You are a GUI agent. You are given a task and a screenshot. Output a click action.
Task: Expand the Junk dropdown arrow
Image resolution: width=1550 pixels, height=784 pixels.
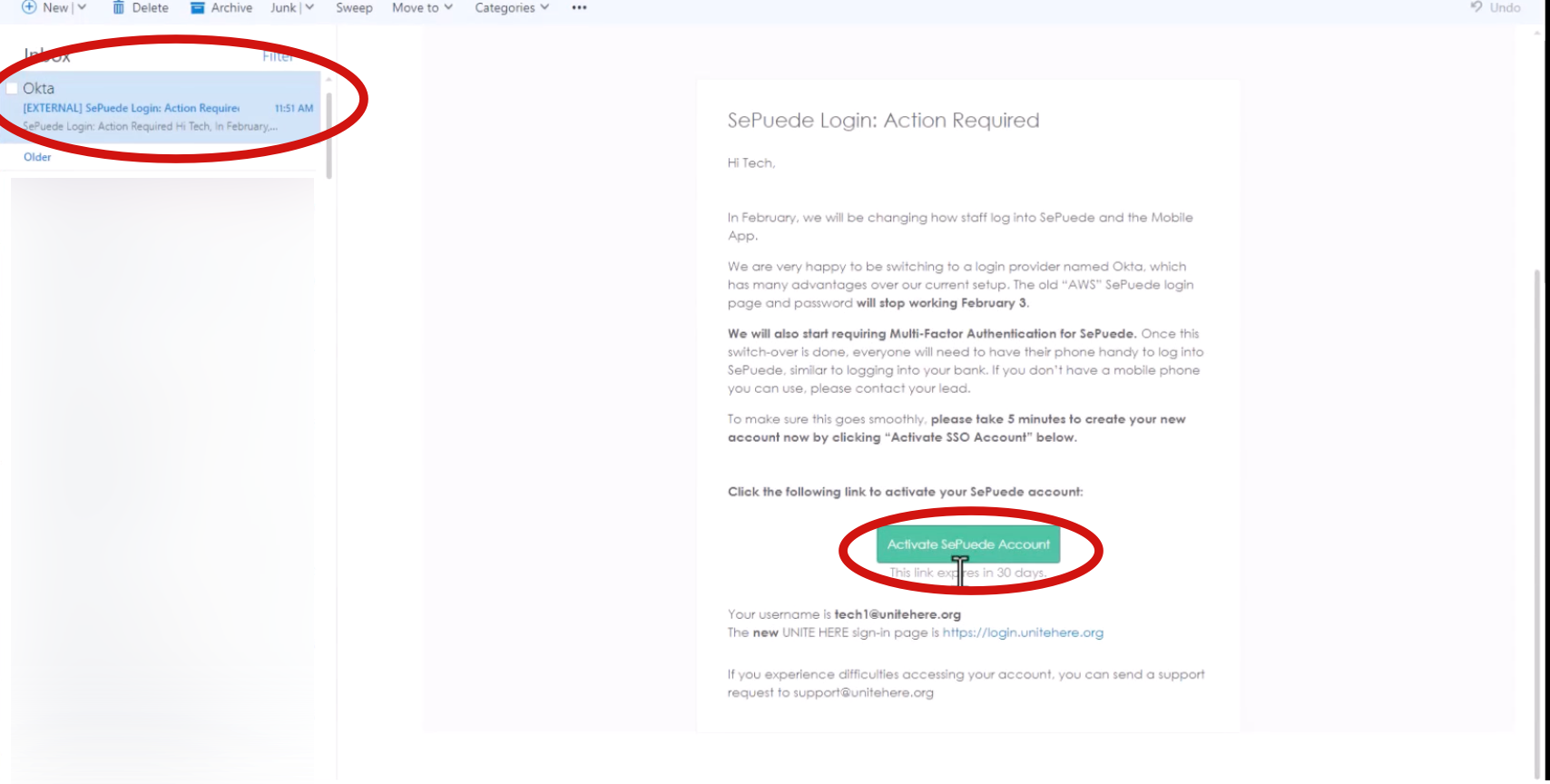pos(309,7)
